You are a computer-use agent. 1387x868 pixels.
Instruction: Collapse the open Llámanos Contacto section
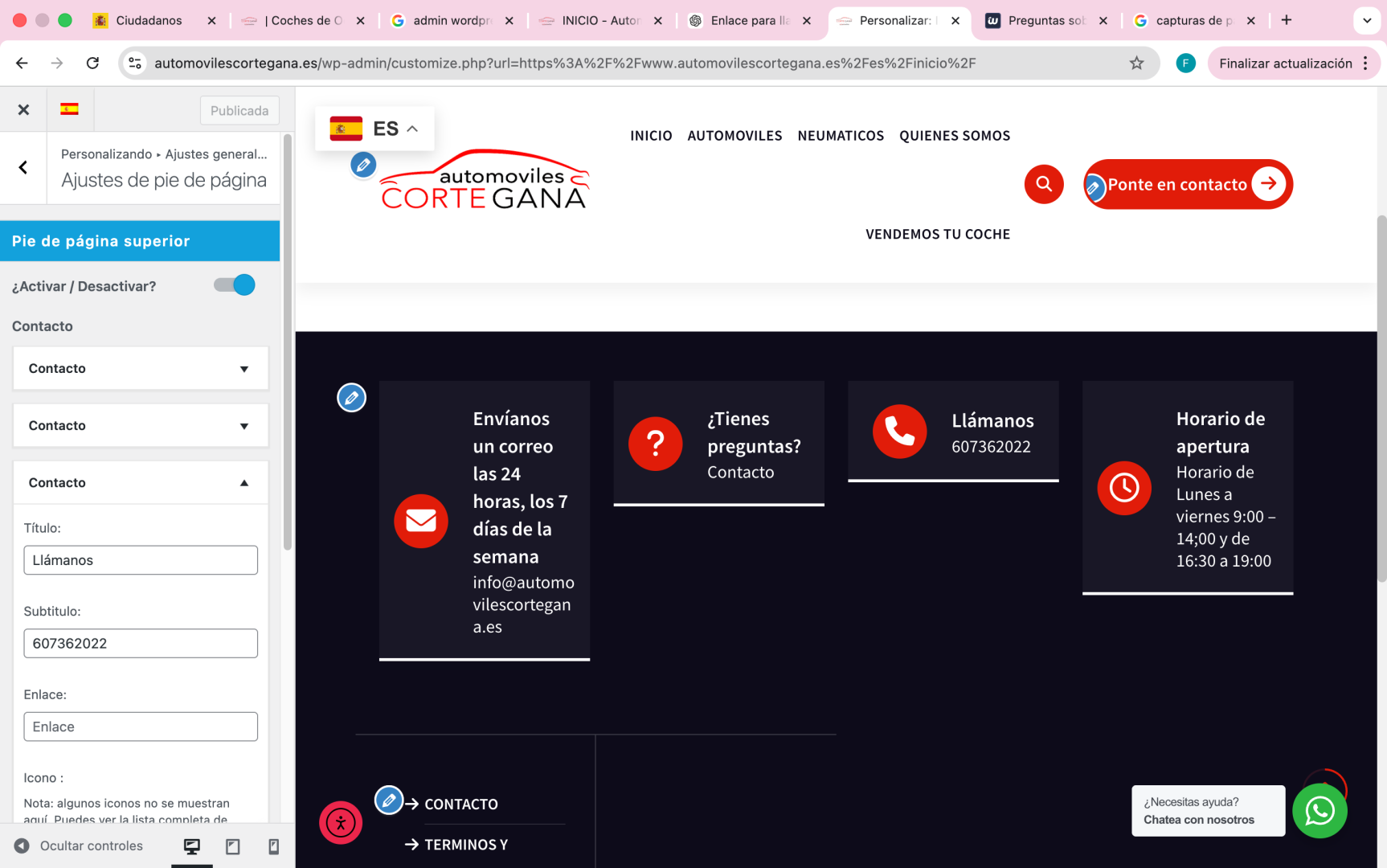(141, 482)
